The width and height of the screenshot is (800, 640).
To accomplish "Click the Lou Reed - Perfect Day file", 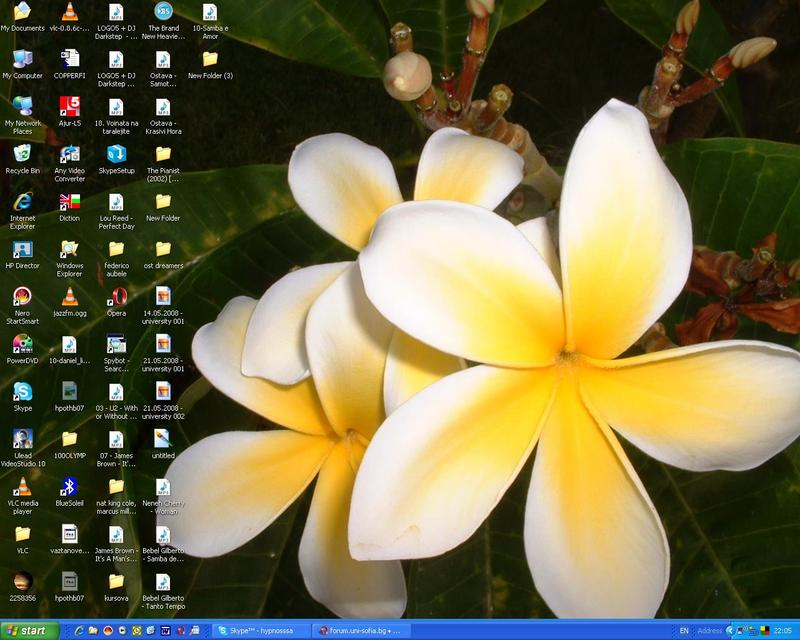I will [116, 201].
